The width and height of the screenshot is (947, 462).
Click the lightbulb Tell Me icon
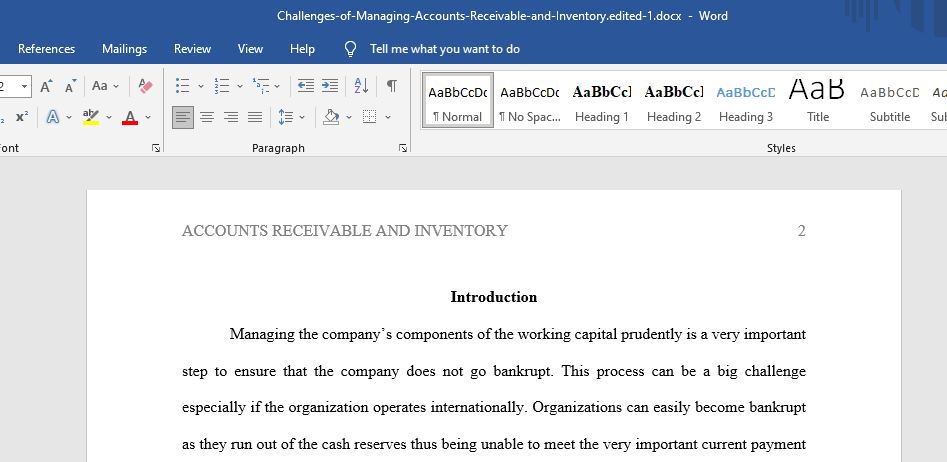pyautogui.click(x=350, y=49)
